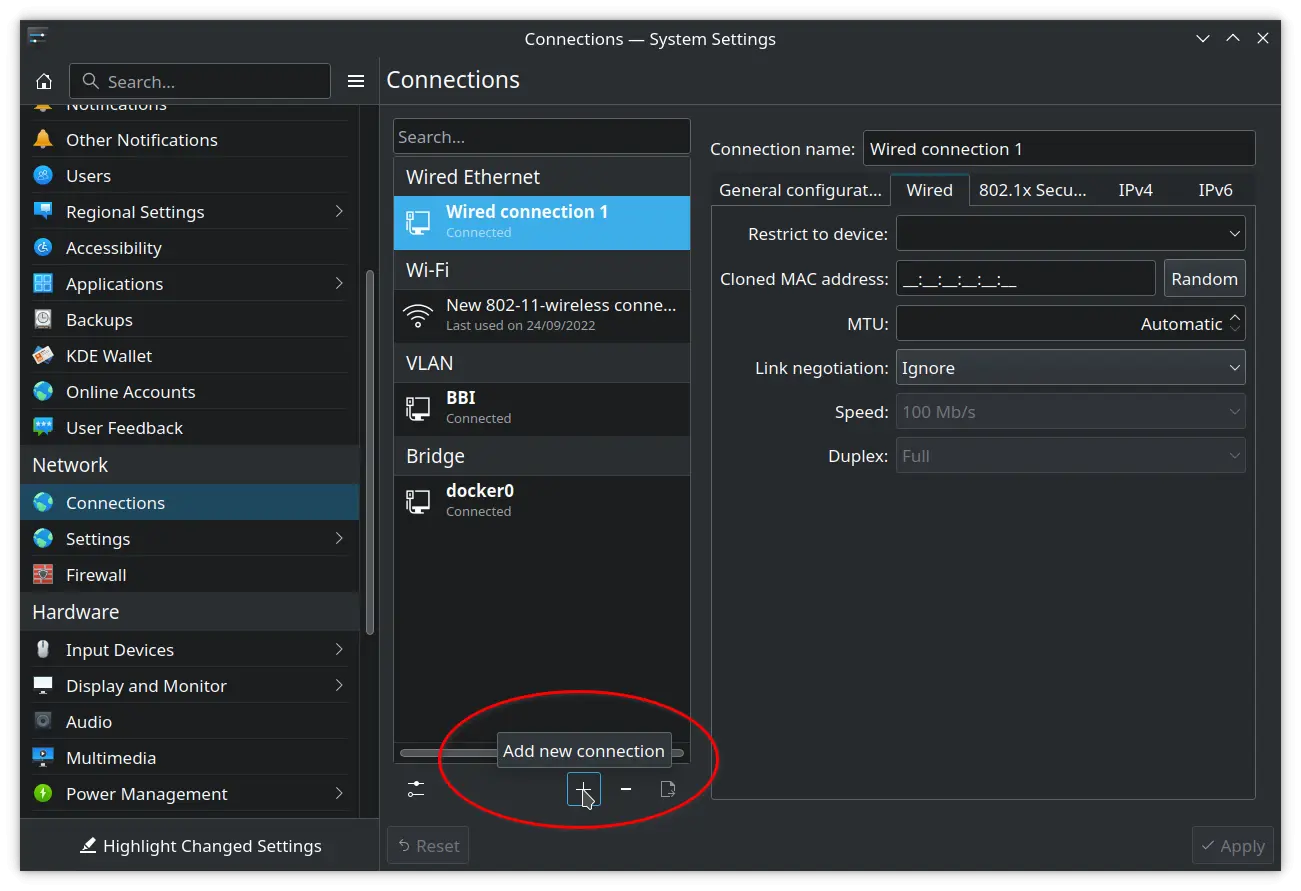The image size is (1301, 891).
Task: Expand the Display and Monitor category
Action: pos(339,686)
